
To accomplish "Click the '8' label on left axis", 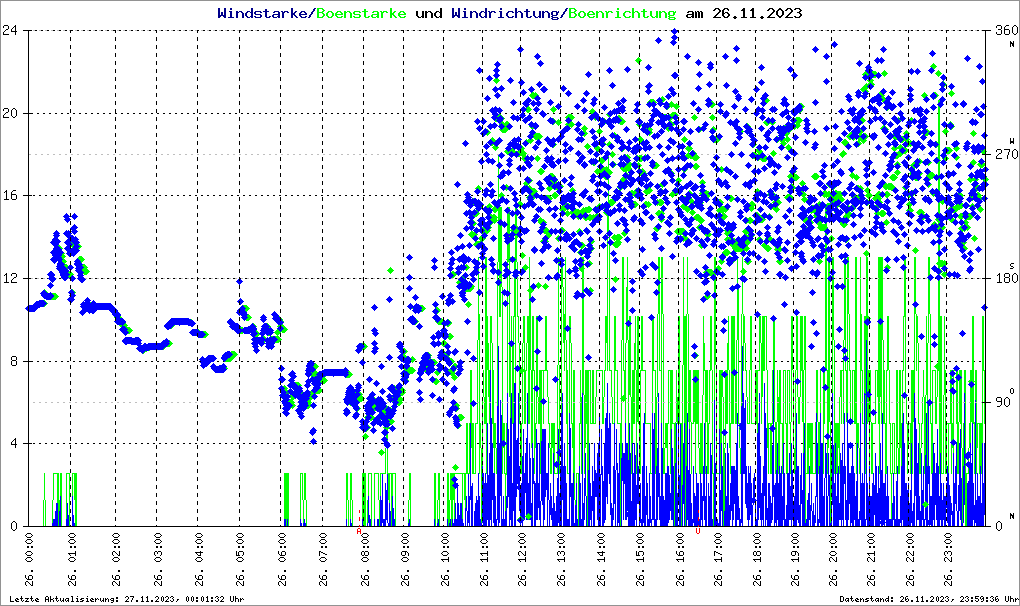I will 14,361.
